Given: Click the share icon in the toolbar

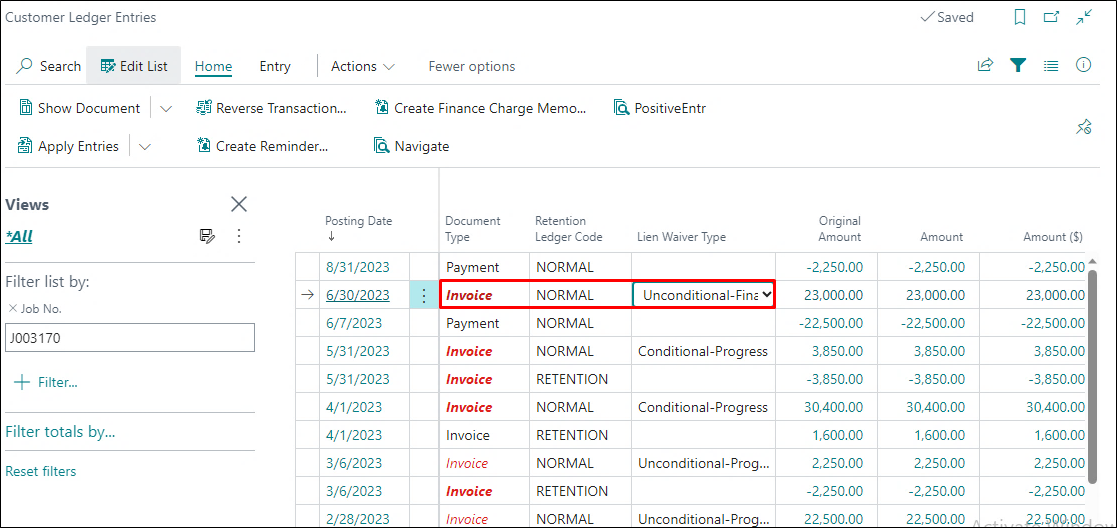Looking at the screenshot, I should tap(985, 66).
